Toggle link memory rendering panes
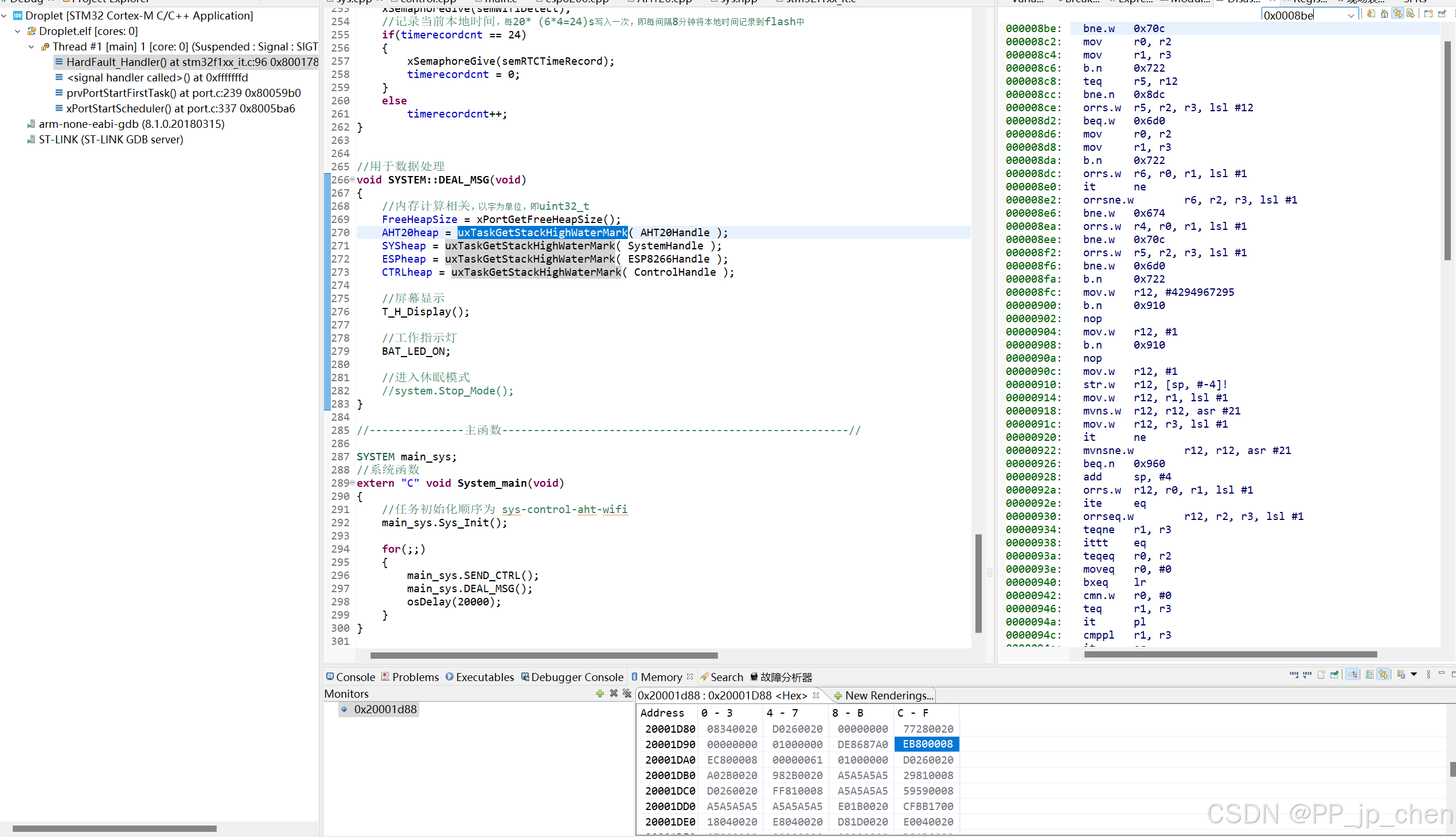Screen dimensions: 1456x837 tap(1383, 674)
